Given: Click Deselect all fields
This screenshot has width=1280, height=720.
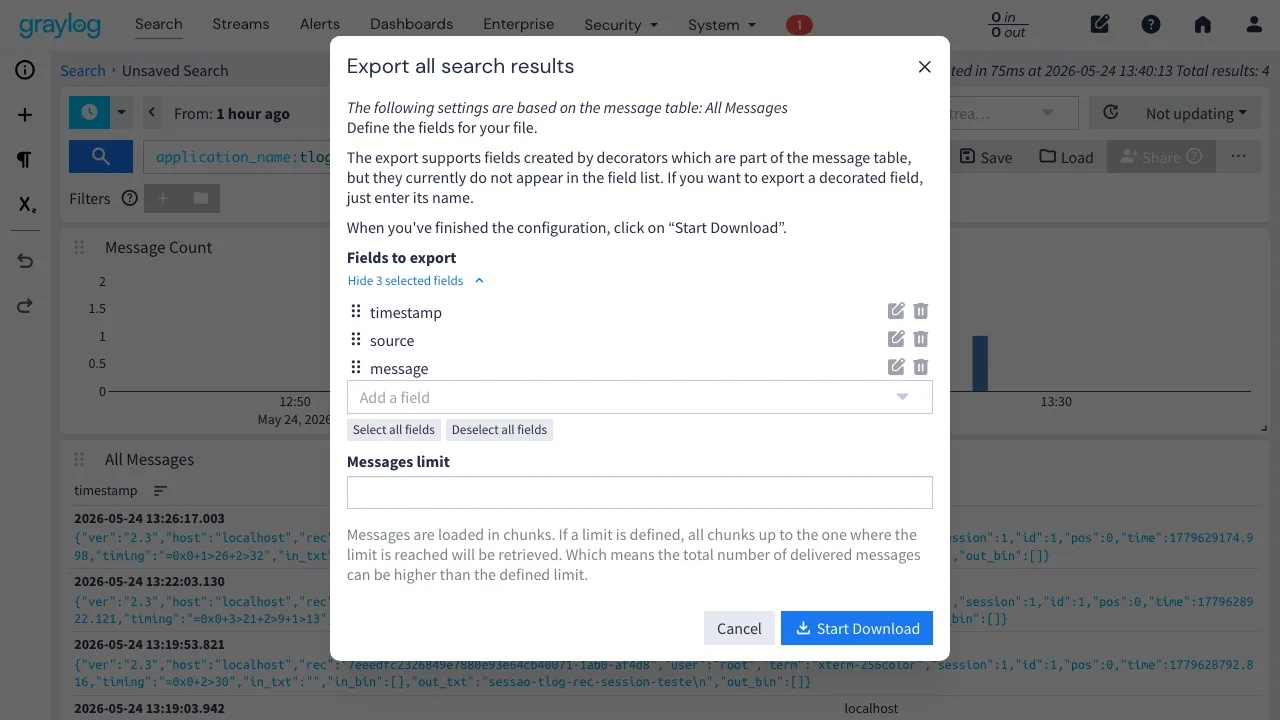Looking at the screenshot, I should [x=499, y=430].
